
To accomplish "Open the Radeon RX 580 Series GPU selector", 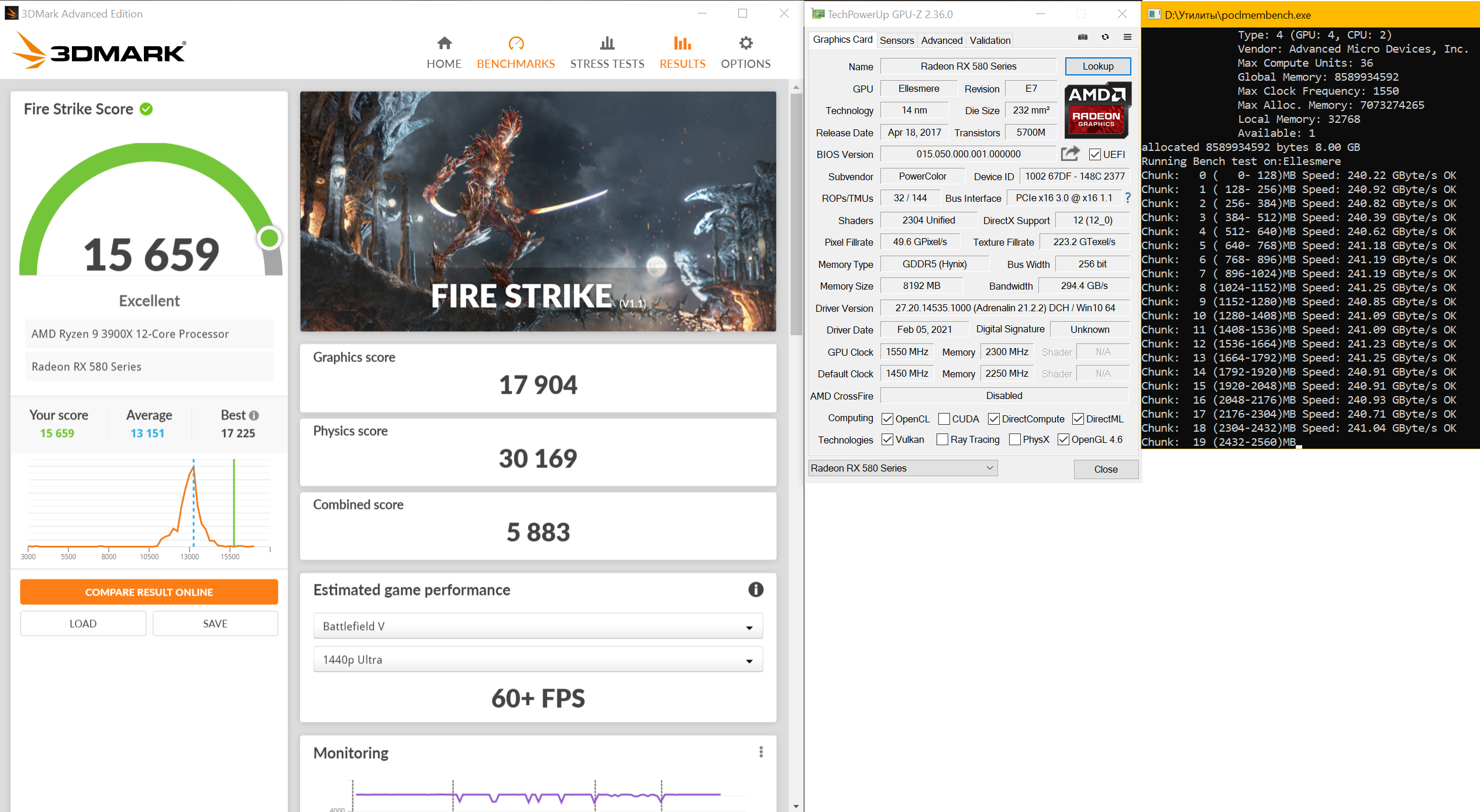I will [x=902, y=468].
